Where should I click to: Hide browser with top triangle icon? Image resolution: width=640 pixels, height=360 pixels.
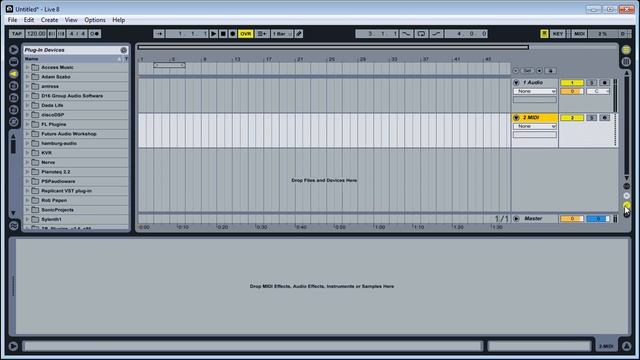click(x=13, y=50)
